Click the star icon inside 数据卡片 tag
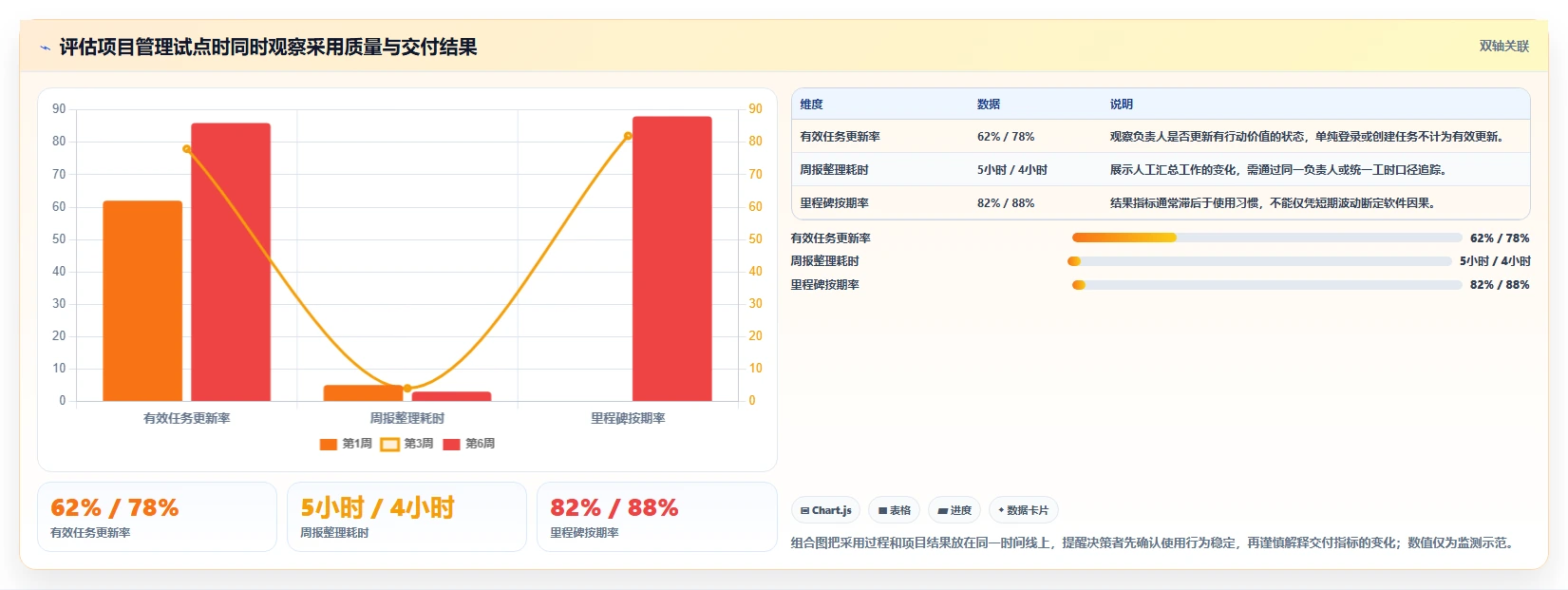This screenshot has height=590, width=1568. click(1001, 510)
